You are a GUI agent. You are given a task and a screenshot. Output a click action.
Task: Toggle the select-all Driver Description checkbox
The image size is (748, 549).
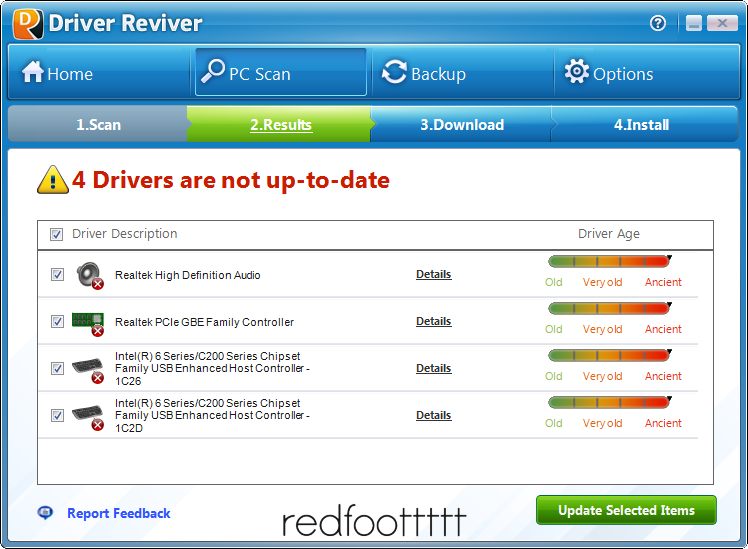click(x=56, y=234)
